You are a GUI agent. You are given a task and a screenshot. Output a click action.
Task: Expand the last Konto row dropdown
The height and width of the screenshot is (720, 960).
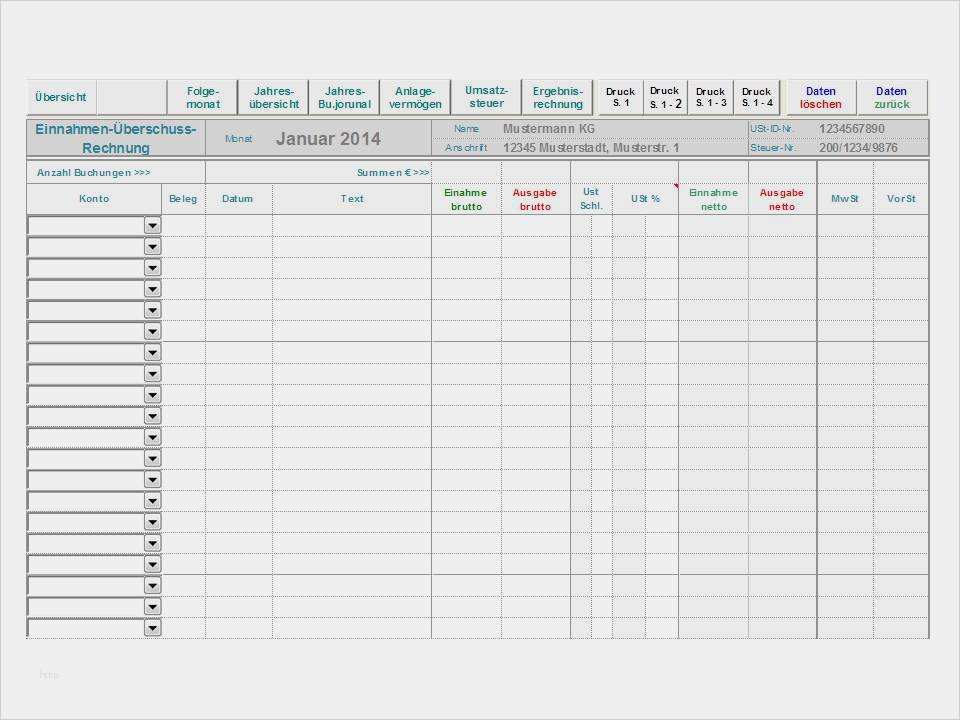coord(152,628)
